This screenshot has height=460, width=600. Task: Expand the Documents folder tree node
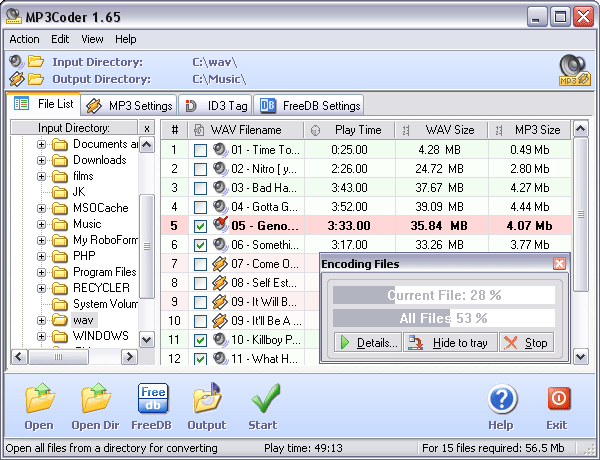pos(42,144)
